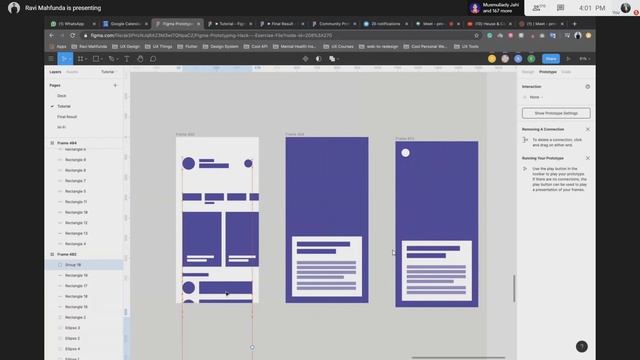Click the Share button
The width and height of the screenshot is (640, 360).
(551, 59)
